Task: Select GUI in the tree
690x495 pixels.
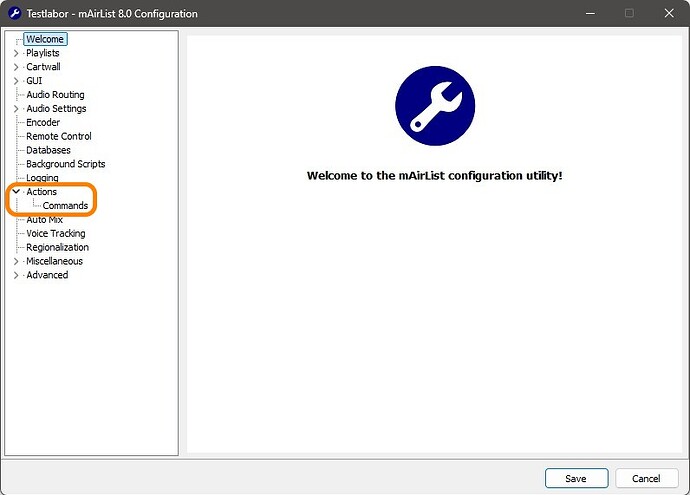Action: point(34,81)
